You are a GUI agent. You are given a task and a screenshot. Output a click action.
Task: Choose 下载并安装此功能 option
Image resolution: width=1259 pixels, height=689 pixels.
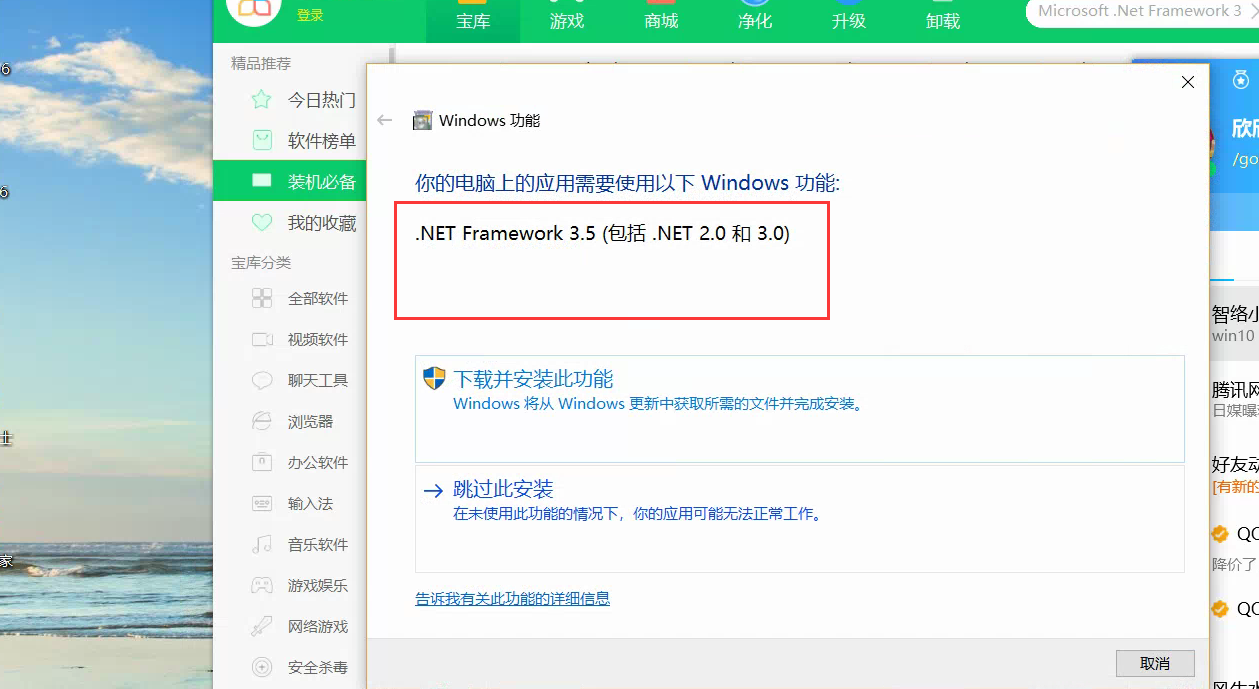point(799,408)
